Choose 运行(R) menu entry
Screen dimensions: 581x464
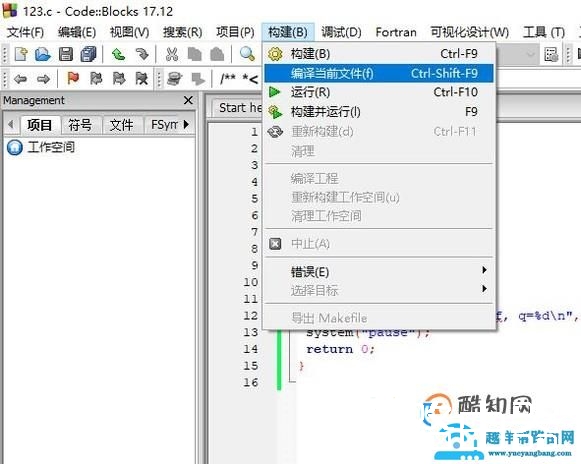click(379, 92)
